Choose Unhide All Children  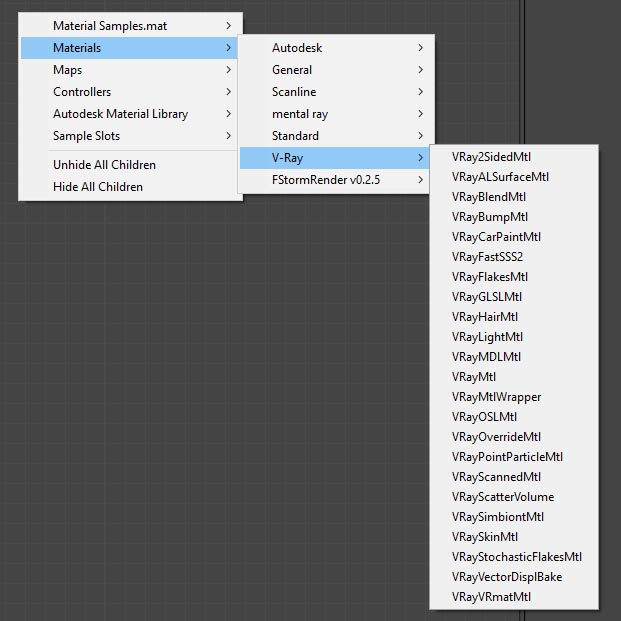[x=129, y=165]
